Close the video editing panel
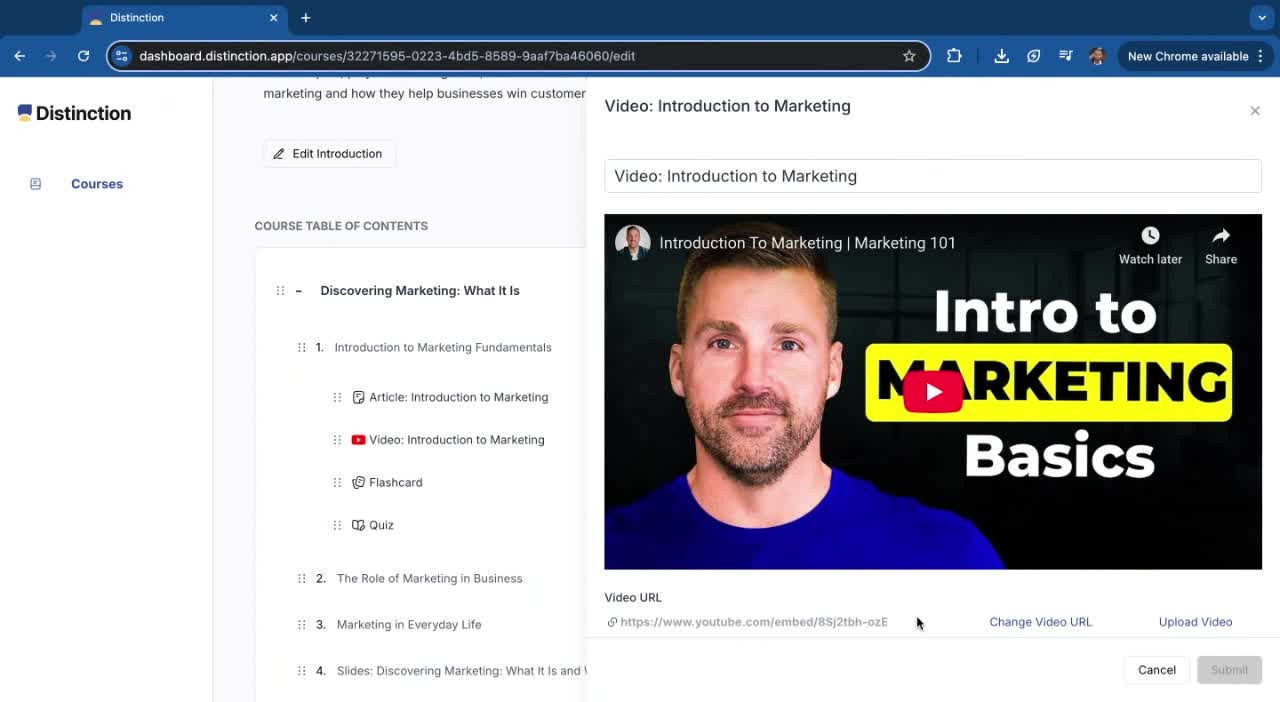This screenshot has height=702, width=1280. 1254,111
